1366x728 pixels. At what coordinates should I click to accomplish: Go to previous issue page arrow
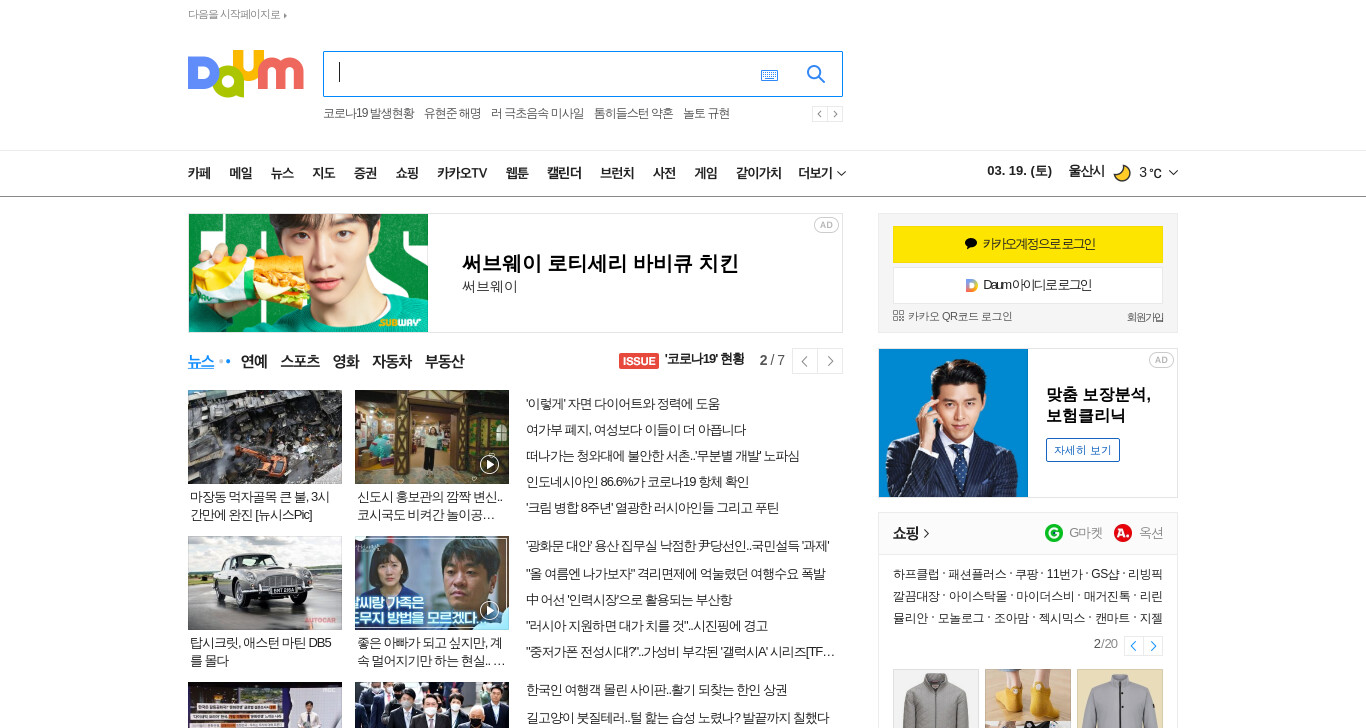[x=805, y=361]
